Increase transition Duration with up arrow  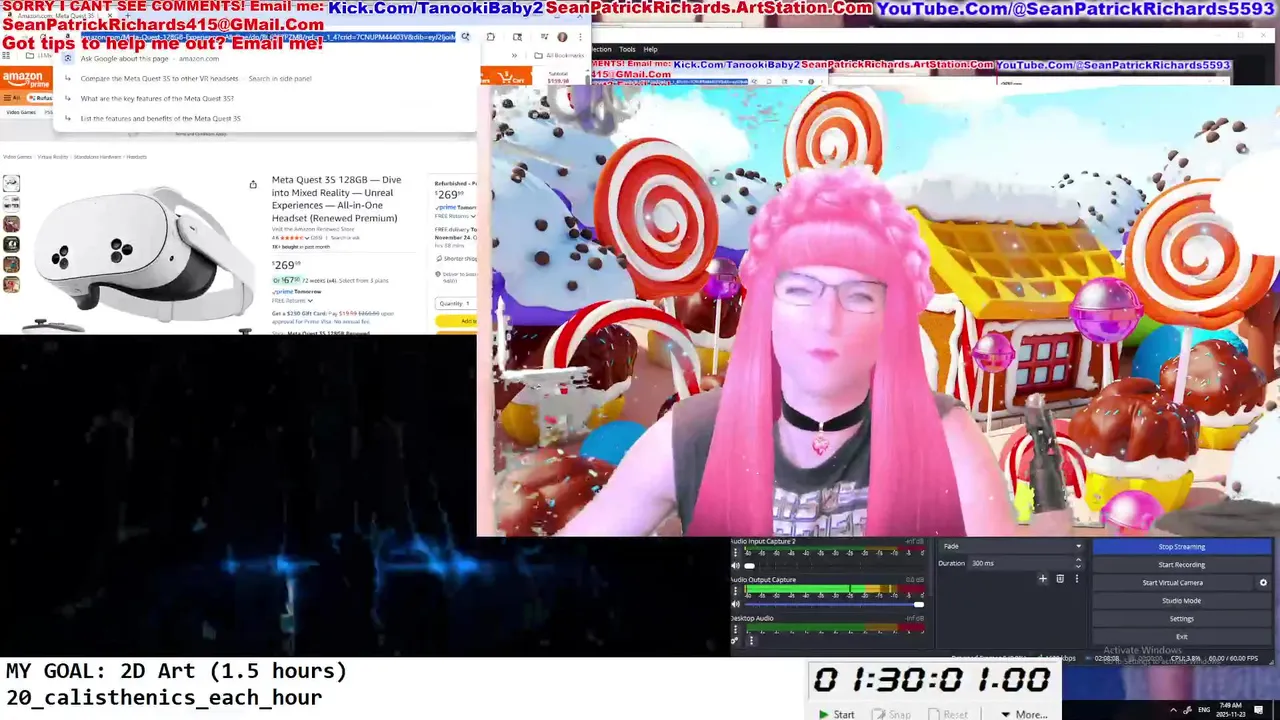coord(1078,560)
